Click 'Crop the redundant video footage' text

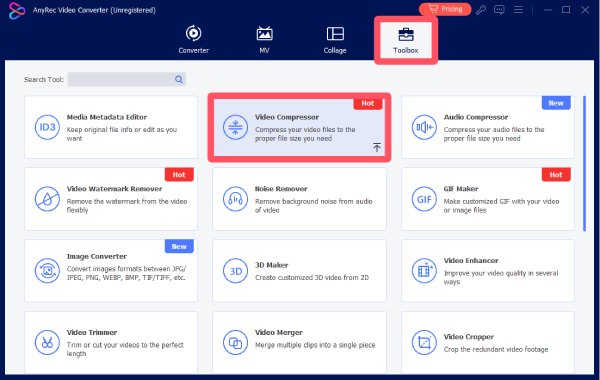pos(496,349)
